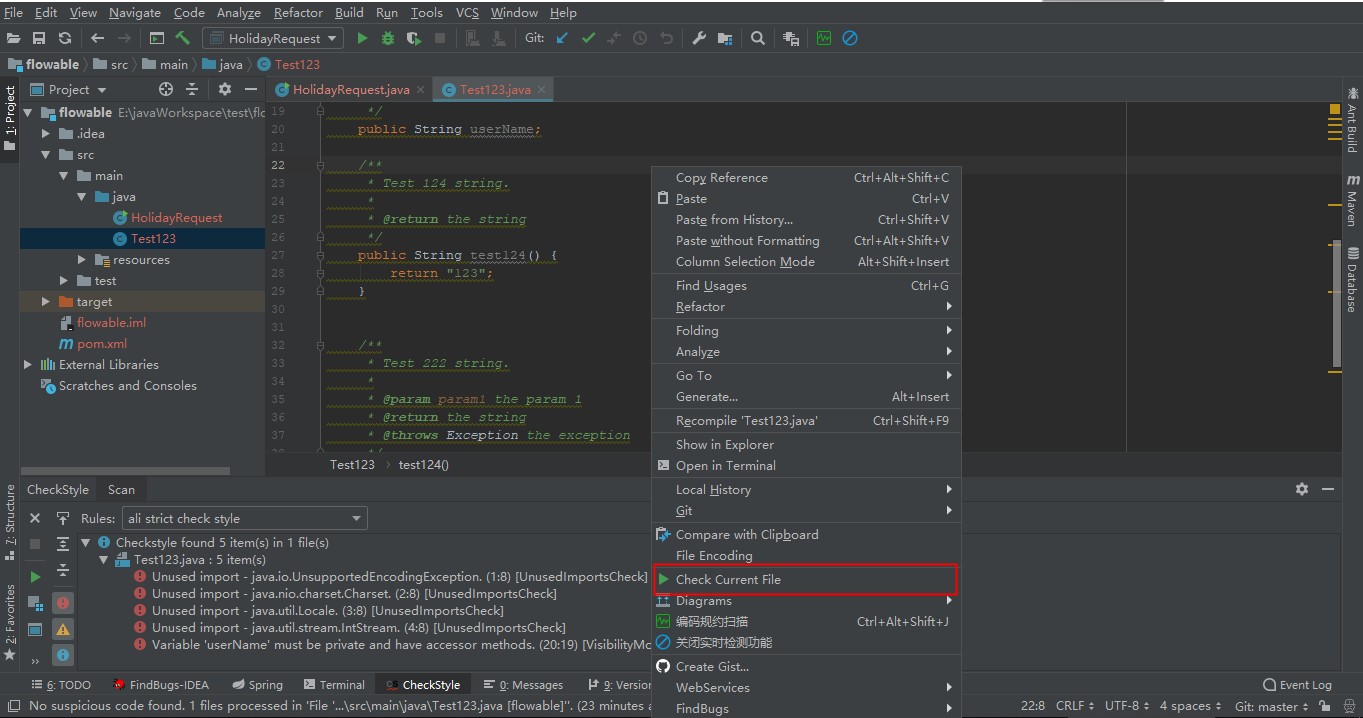Image resolution: width=1363 pixels, height=718 pixels.
Task: Open settings gear in CheckStyle panel
Action: click(x=1301, y=489)
